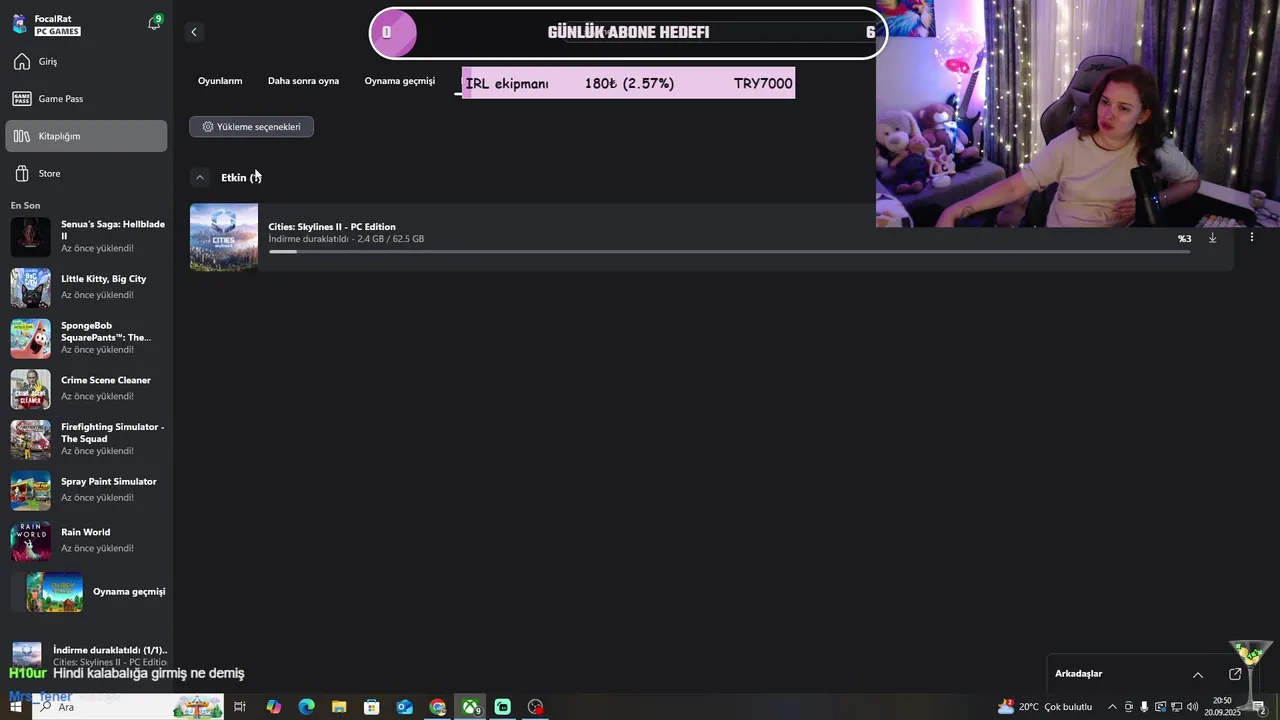Screen dimensions: 1280x720
Task: Open Outlook from the taskbar
Action: (x=404, y=707)
